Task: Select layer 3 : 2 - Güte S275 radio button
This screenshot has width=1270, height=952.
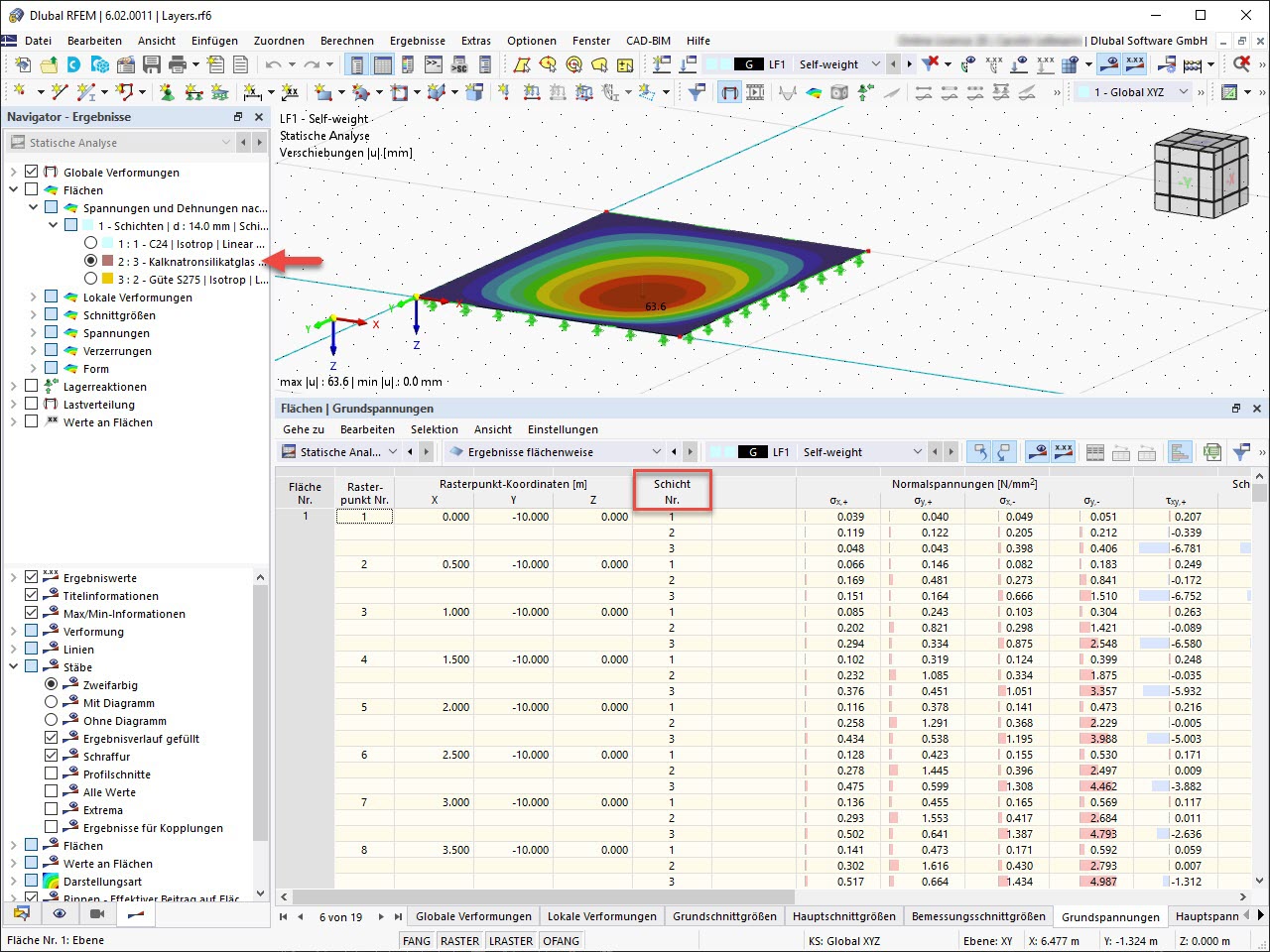Action: 91,280
